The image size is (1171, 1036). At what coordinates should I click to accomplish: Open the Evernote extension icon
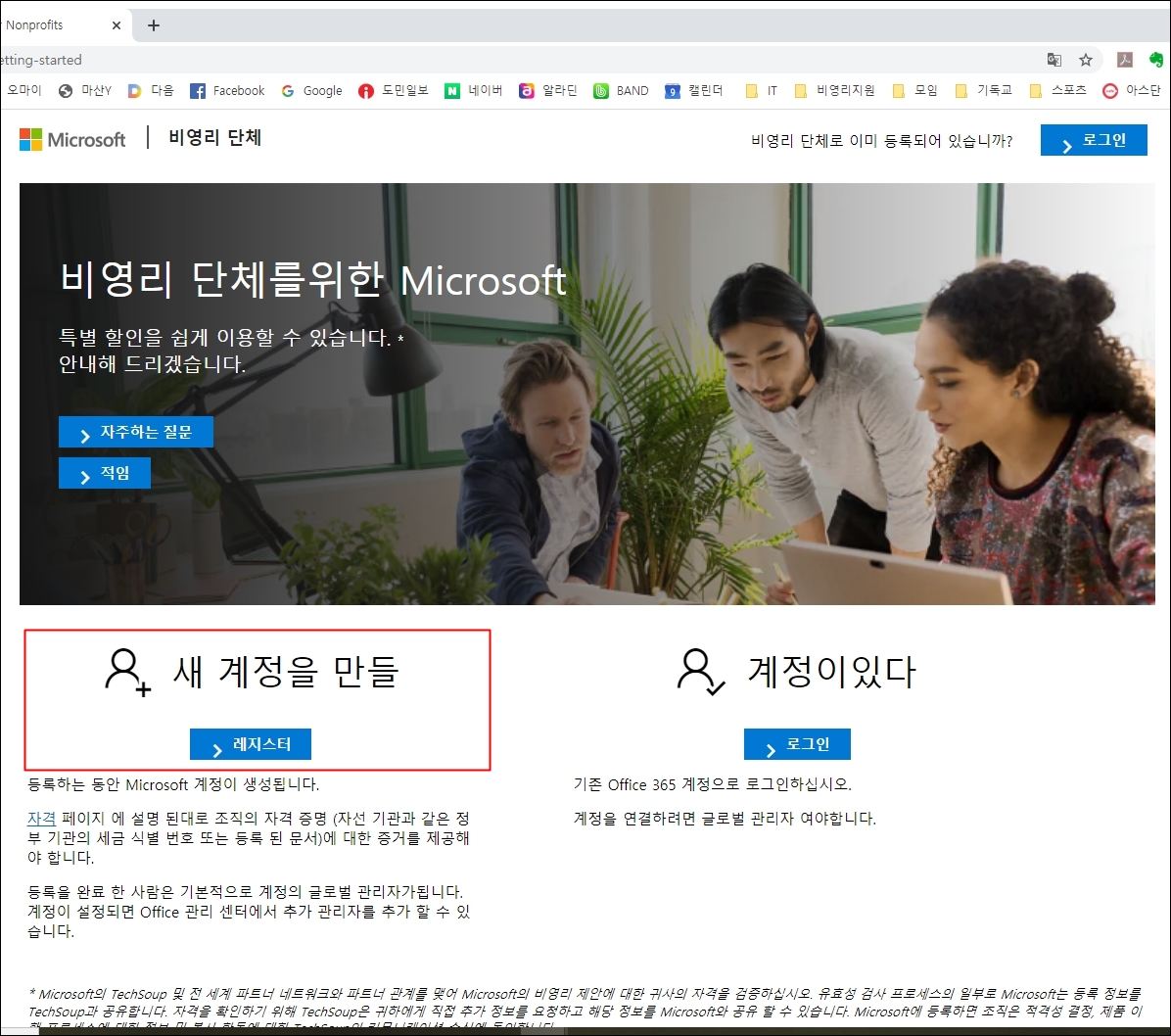1156,60
